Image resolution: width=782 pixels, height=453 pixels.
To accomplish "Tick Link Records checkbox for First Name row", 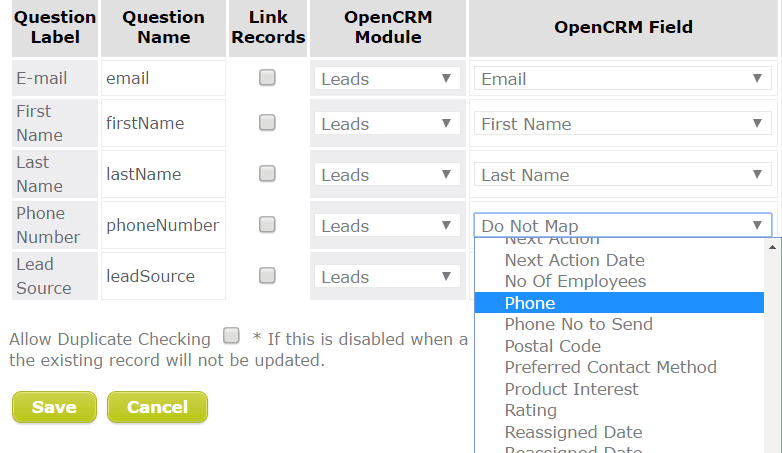I will click(267, 123).
